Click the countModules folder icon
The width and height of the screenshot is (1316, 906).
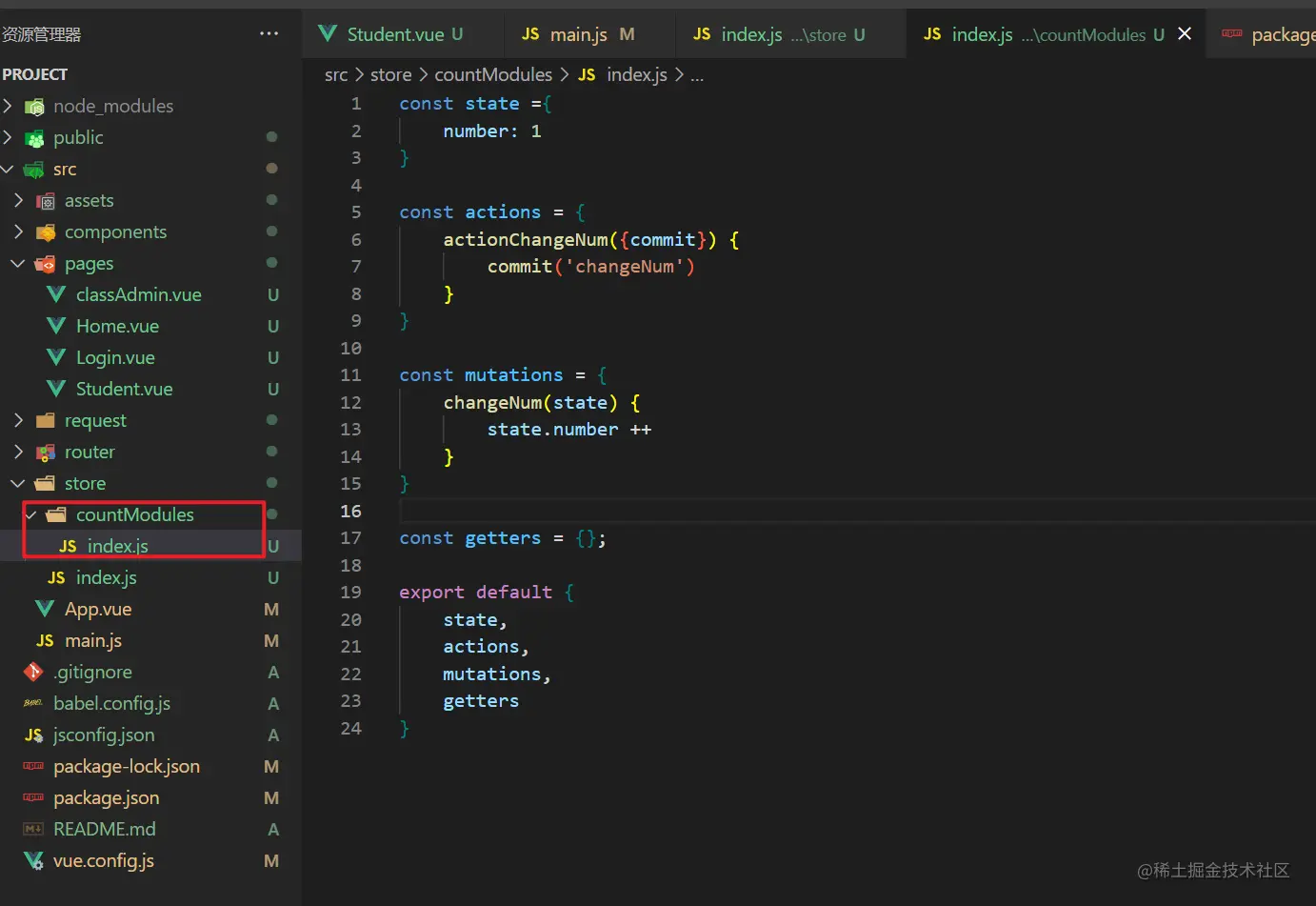click(x=57, y=514)
